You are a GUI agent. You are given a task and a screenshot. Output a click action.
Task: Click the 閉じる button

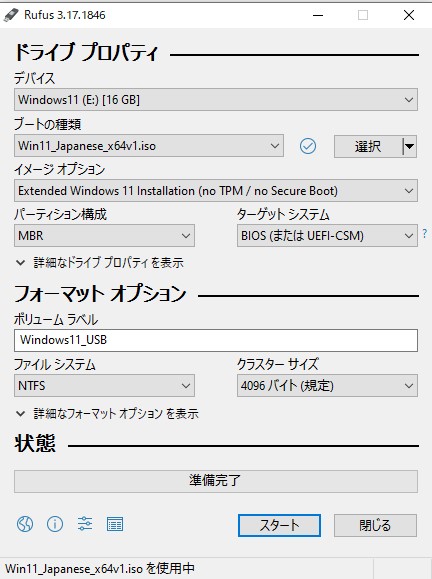[x=375, y=525]
